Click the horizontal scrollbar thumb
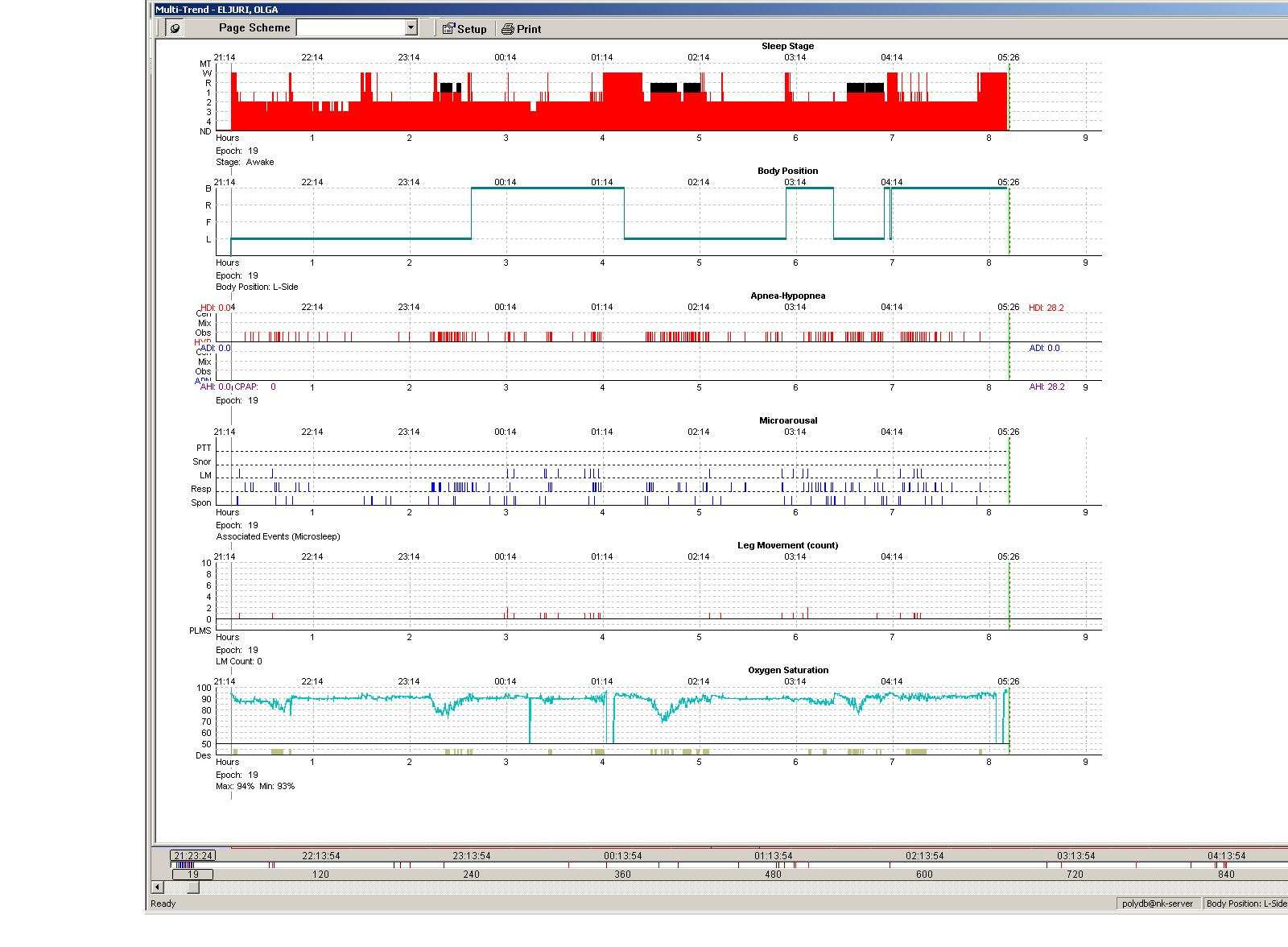This screenshot has width=1288, height=947. tap(192, 887)
